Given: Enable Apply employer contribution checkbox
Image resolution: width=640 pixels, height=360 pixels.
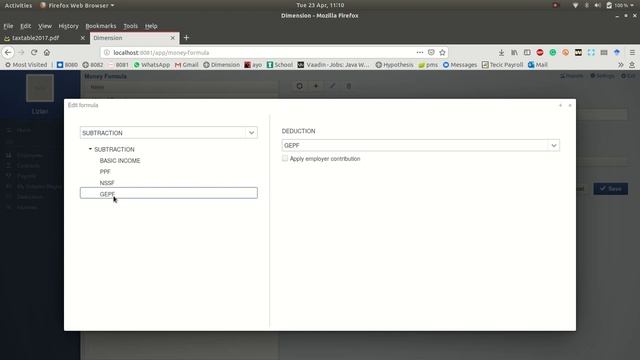Looking at the screenshot, I should point(285,158).
